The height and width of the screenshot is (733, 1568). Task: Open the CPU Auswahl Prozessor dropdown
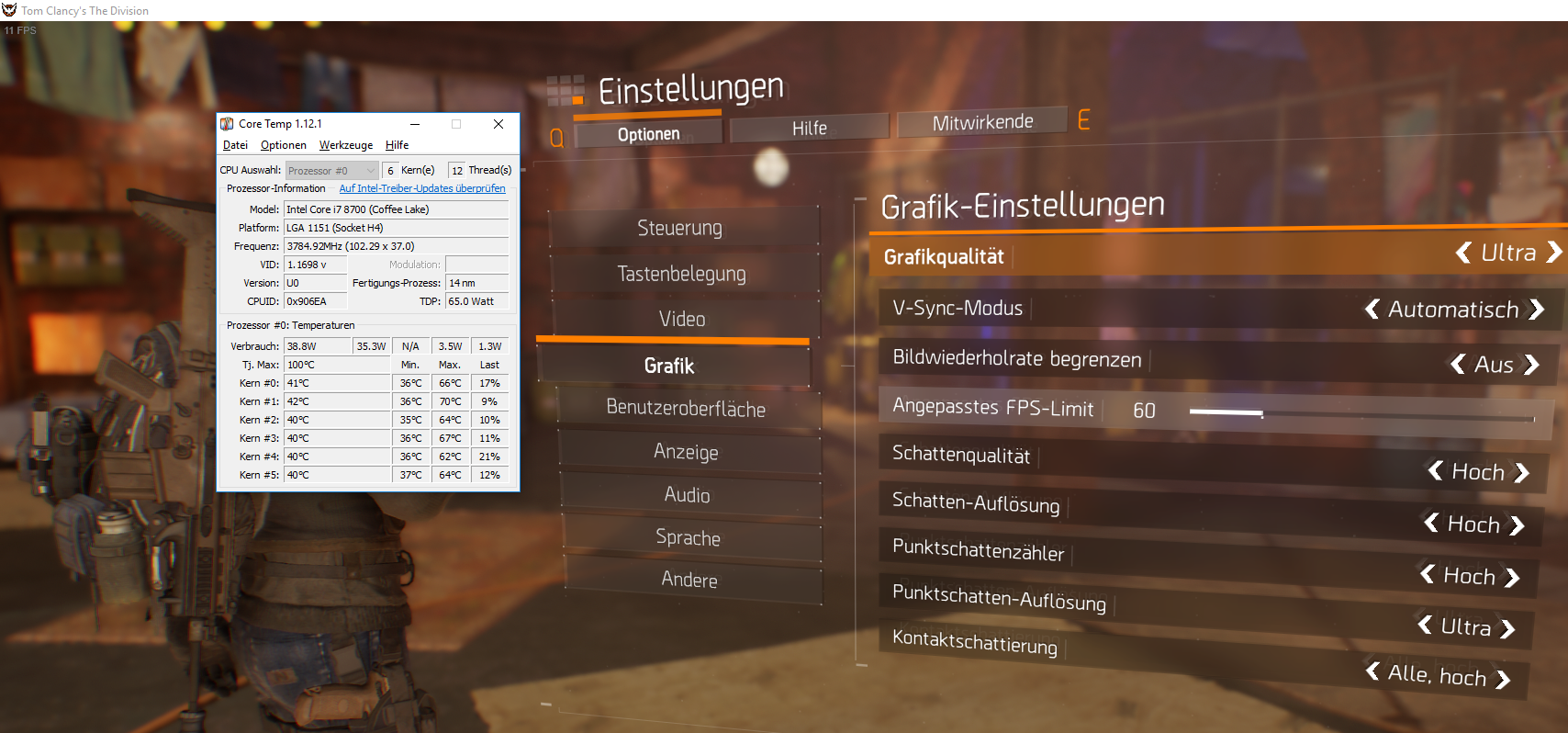click(x=331, y=171)
